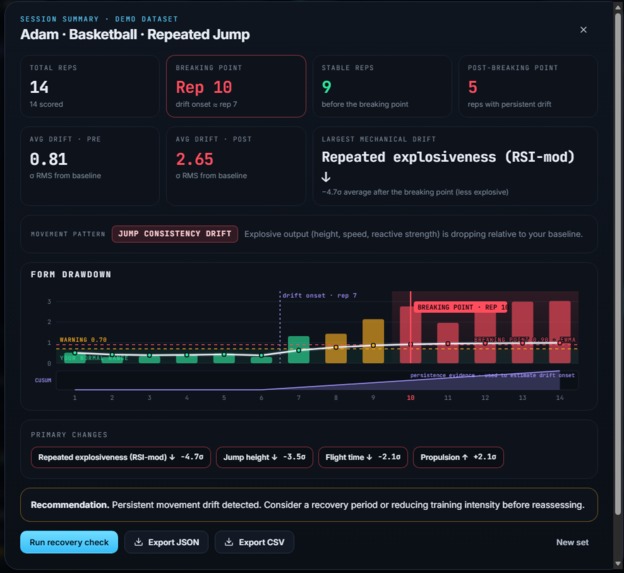Viewport: 624px width, 573px height.
Task: Click the red bar for rep 13
Action: [x=523, y=332]
